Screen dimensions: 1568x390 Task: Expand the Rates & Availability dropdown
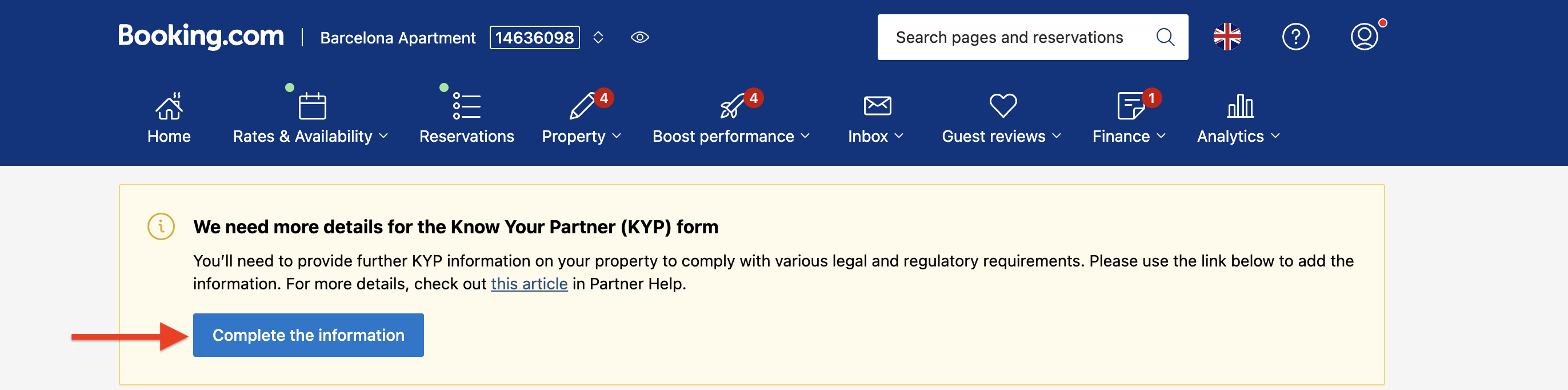pyautogui.click(x=310, y=136)
